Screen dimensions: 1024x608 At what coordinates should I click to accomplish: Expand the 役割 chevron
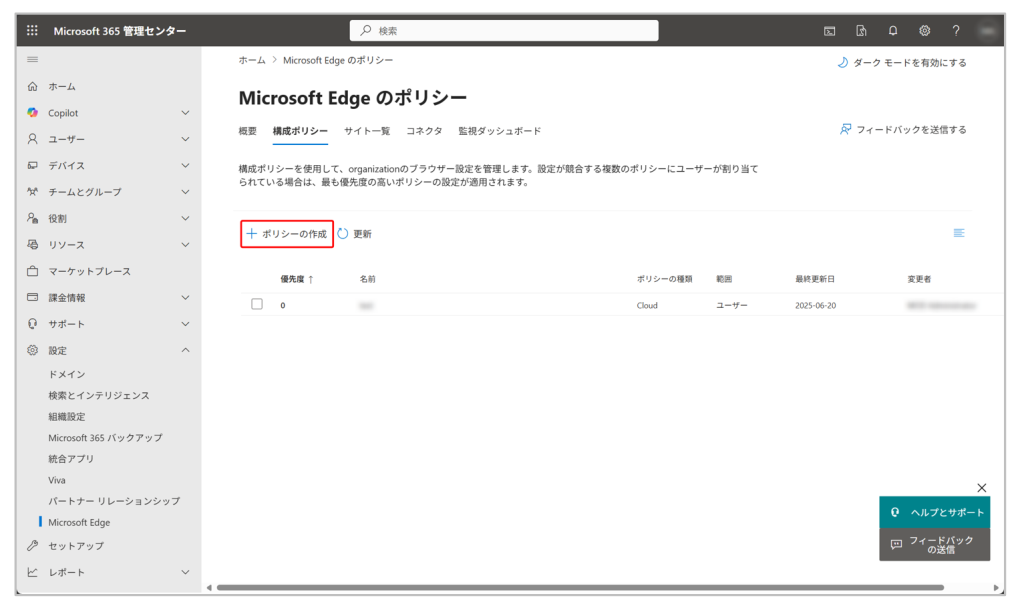coord(185,218)
